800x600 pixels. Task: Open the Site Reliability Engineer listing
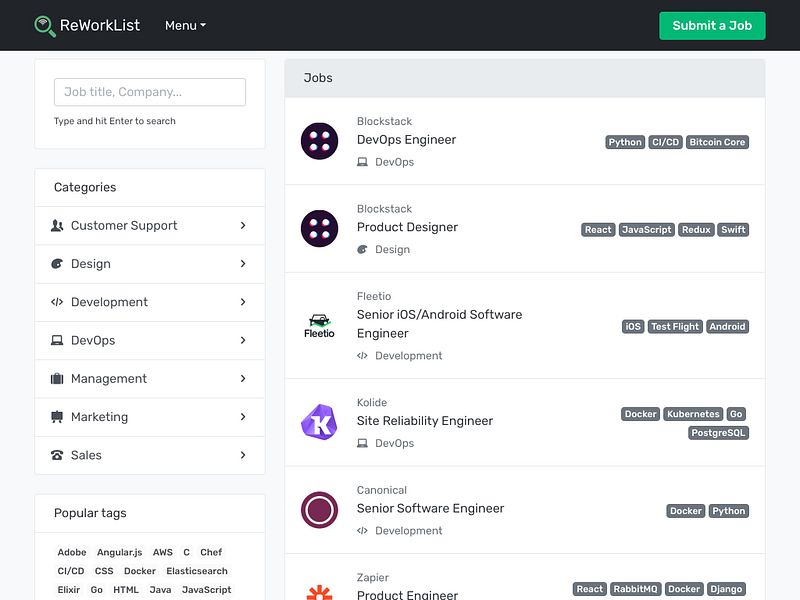pyautogui.click(x=425, y=421)
